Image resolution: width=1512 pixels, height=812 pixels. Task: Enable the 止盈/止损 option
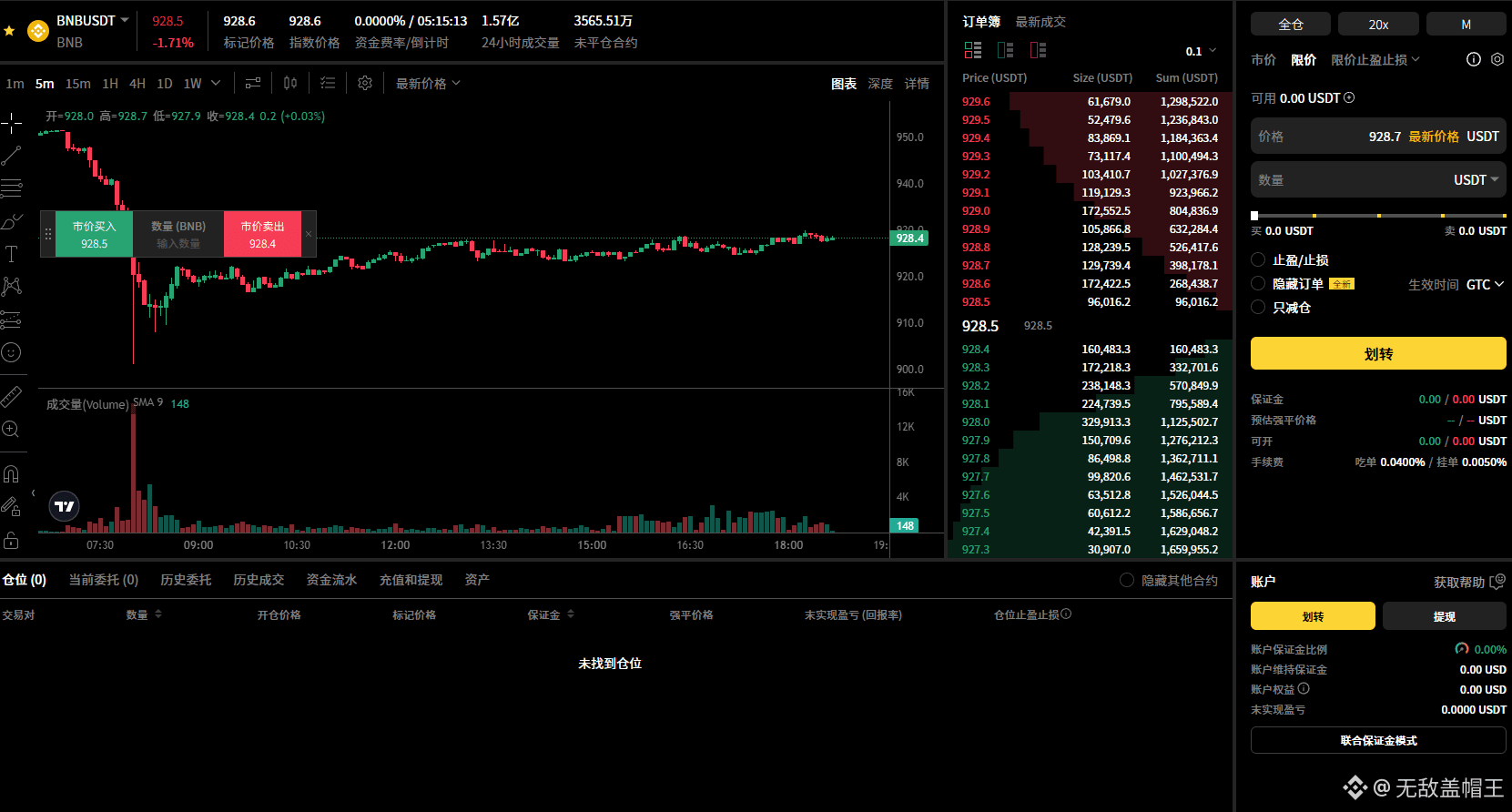pyautogui.click(x=1258, y=259)
